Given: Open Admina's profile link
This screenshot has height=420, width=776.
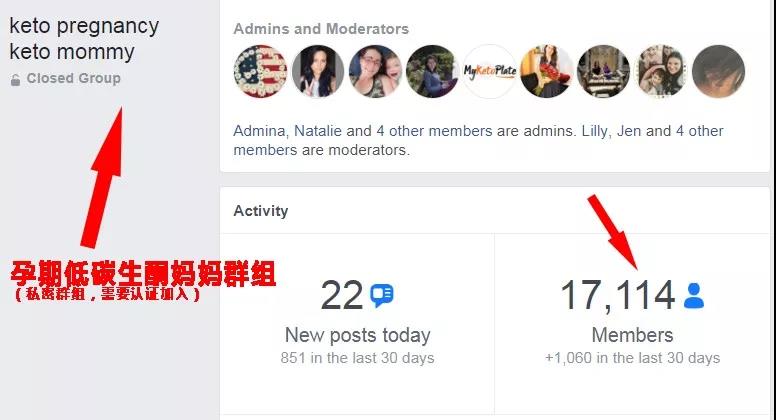Looking at the screenshot, I should (x=259, y=131).
